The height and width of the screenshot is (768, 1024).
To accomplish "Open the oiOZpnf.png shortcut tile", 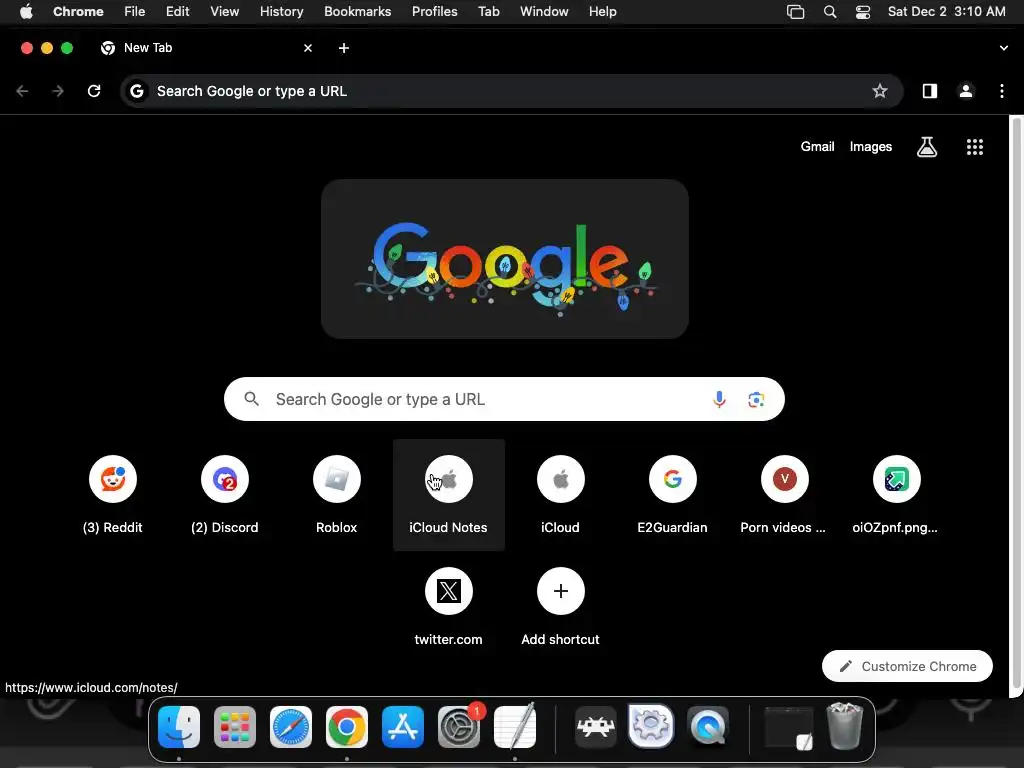I will (896, 494).
